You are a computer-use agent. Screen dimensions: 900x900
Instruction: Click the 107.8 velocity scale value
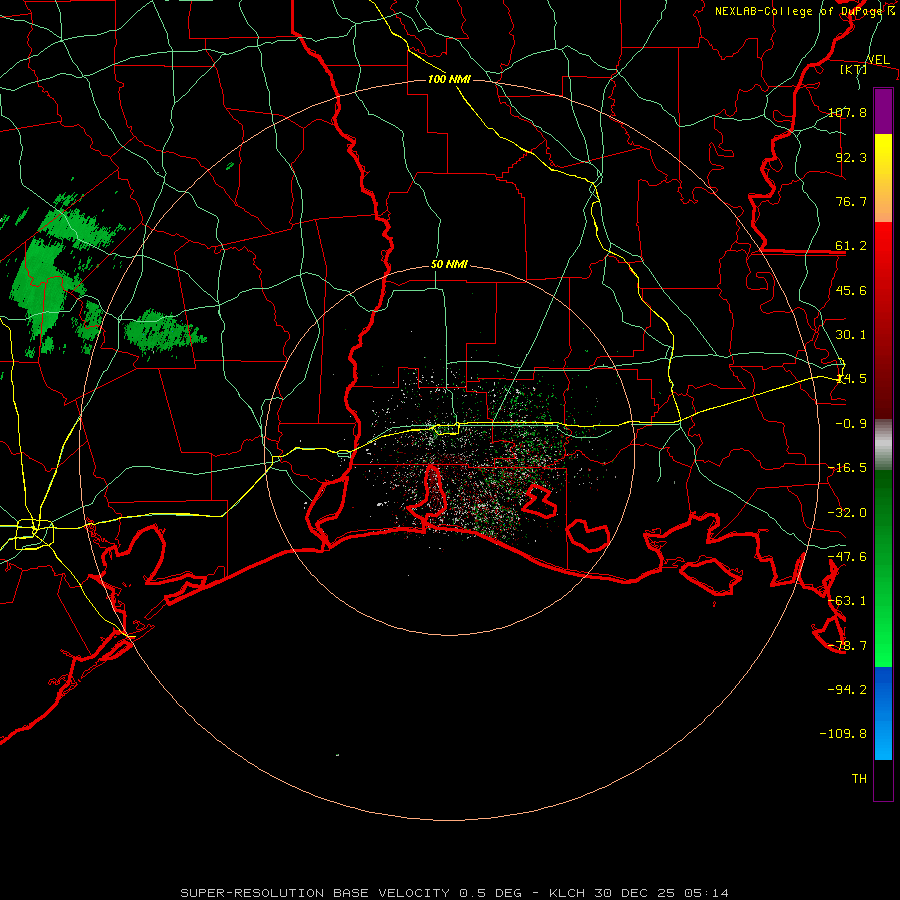847,112
